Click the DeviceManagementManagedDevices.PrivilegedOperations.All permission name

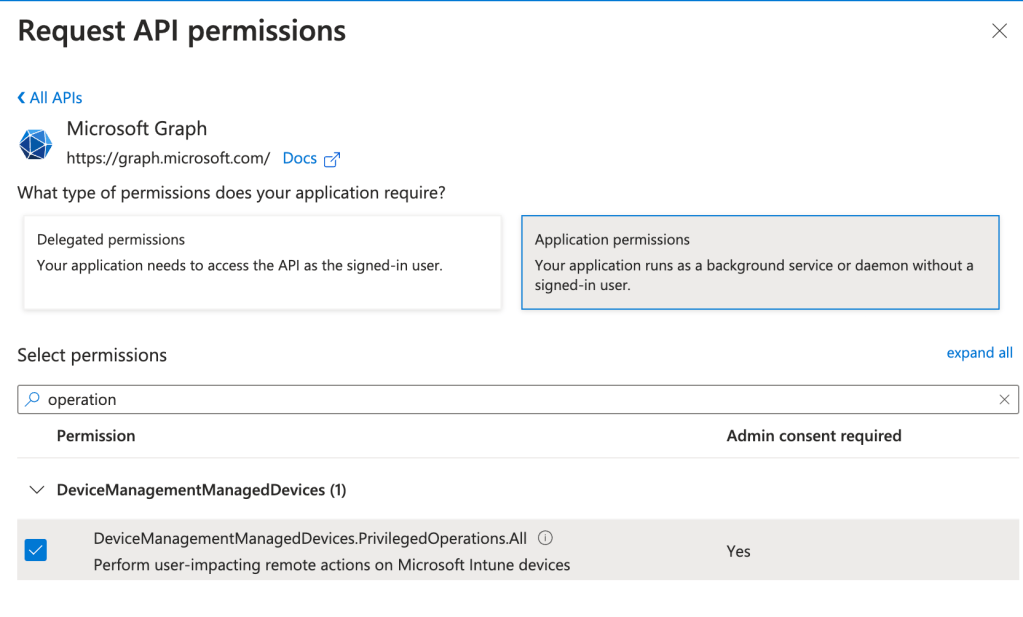coord(310,538)
